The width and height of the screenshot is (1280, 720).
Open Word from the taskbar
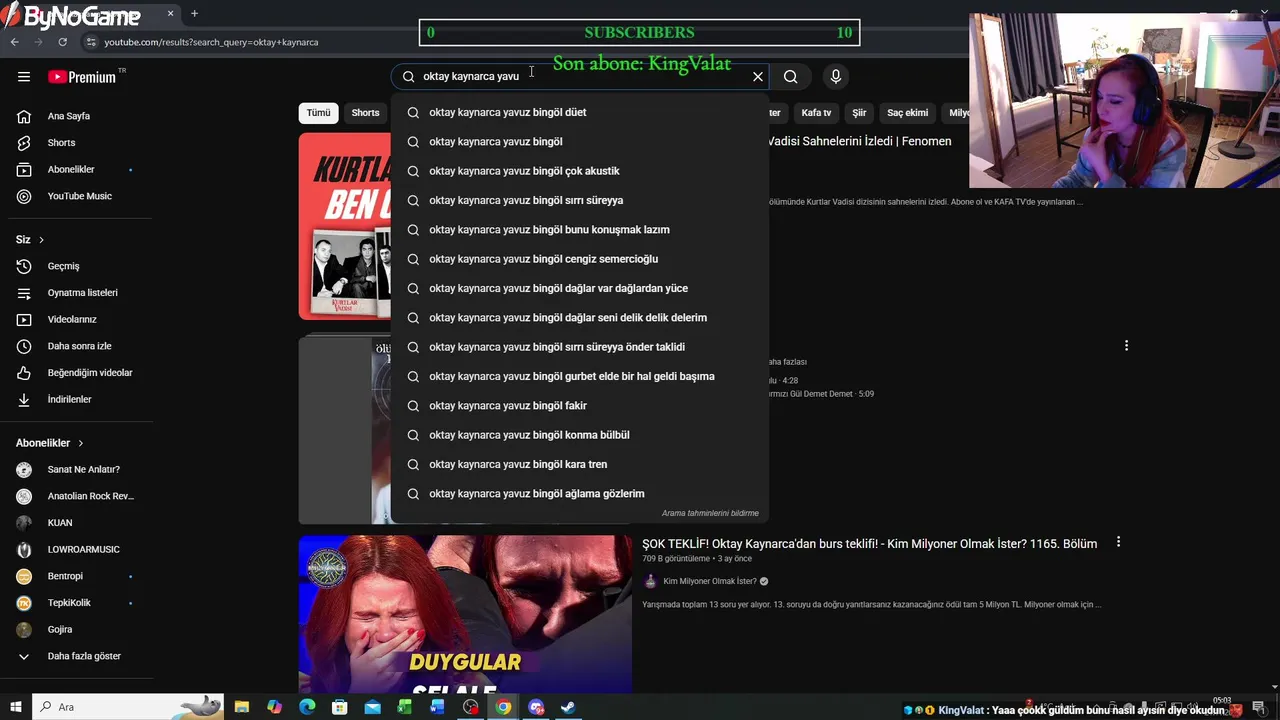[437, 707]
